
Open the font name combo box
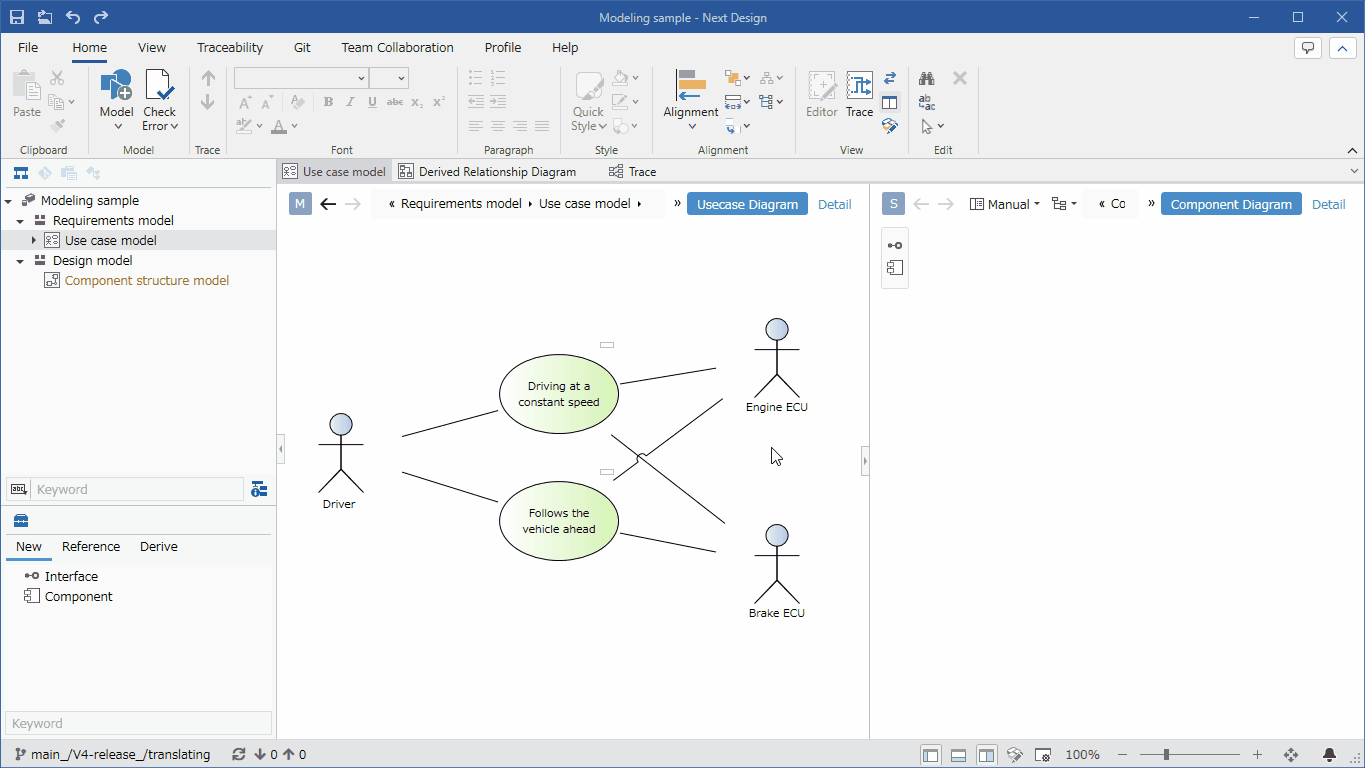(x=301, y=78)
